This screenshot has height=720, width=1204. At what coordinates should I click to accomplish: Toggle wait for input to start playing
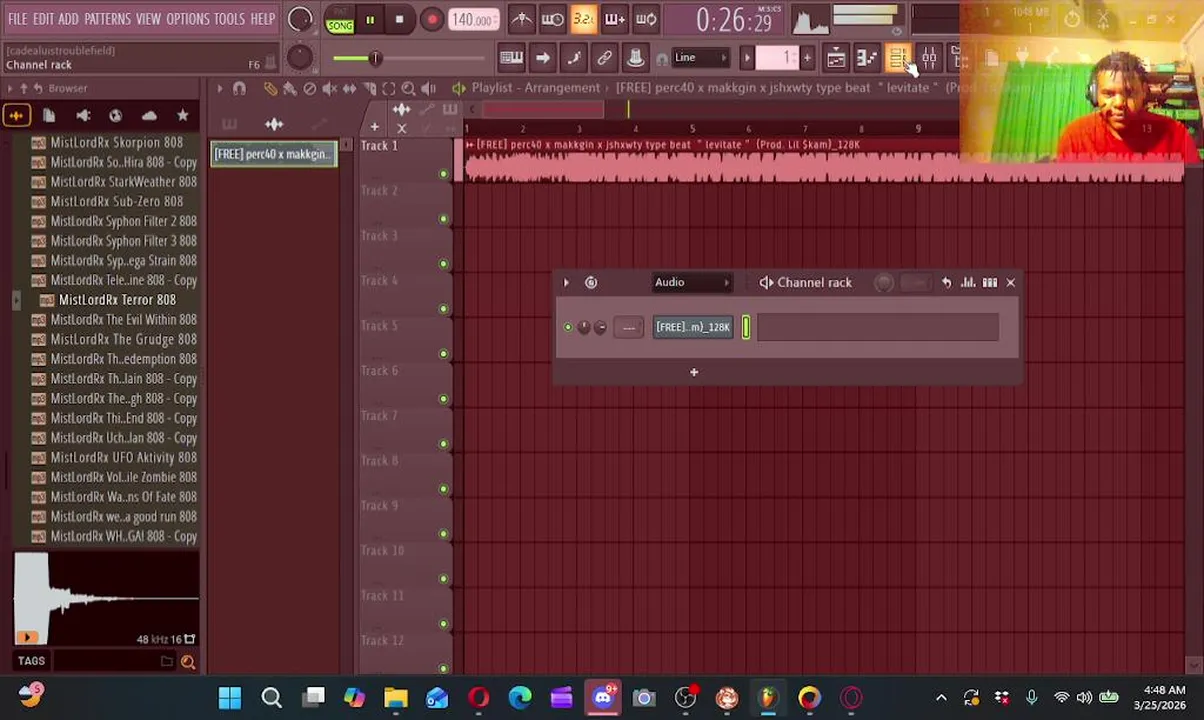tap(552, 19)
